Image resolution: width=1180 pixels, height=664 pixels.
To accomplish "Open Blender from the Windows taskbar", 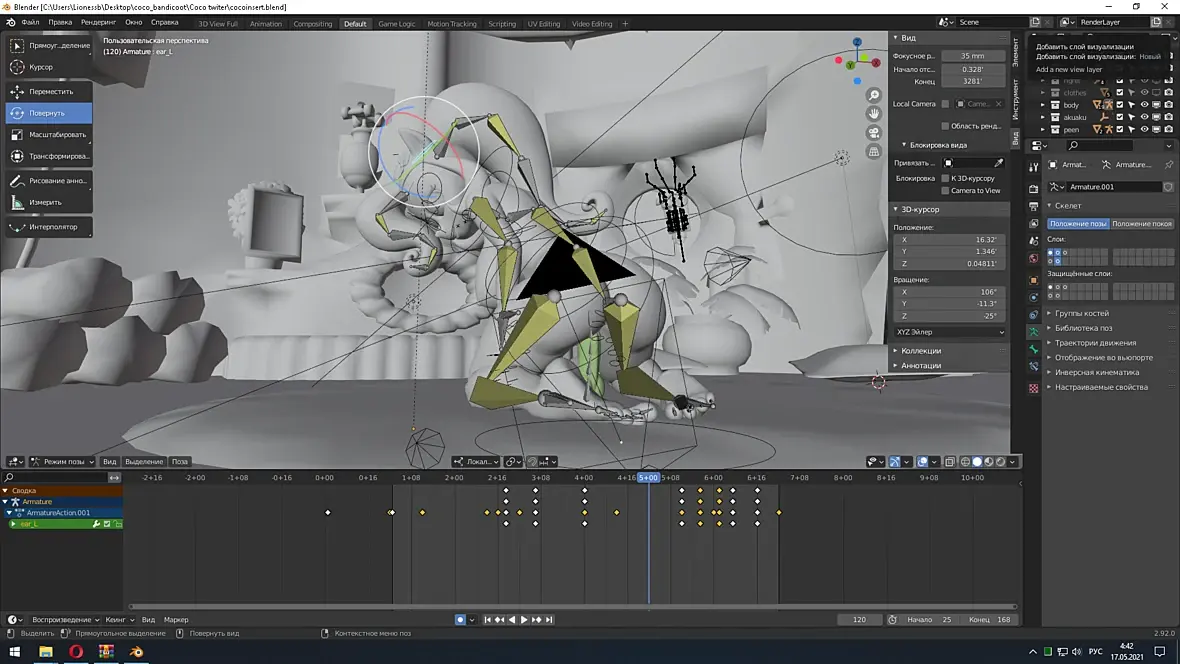I will pyautogui.click(x=136, y=652).
